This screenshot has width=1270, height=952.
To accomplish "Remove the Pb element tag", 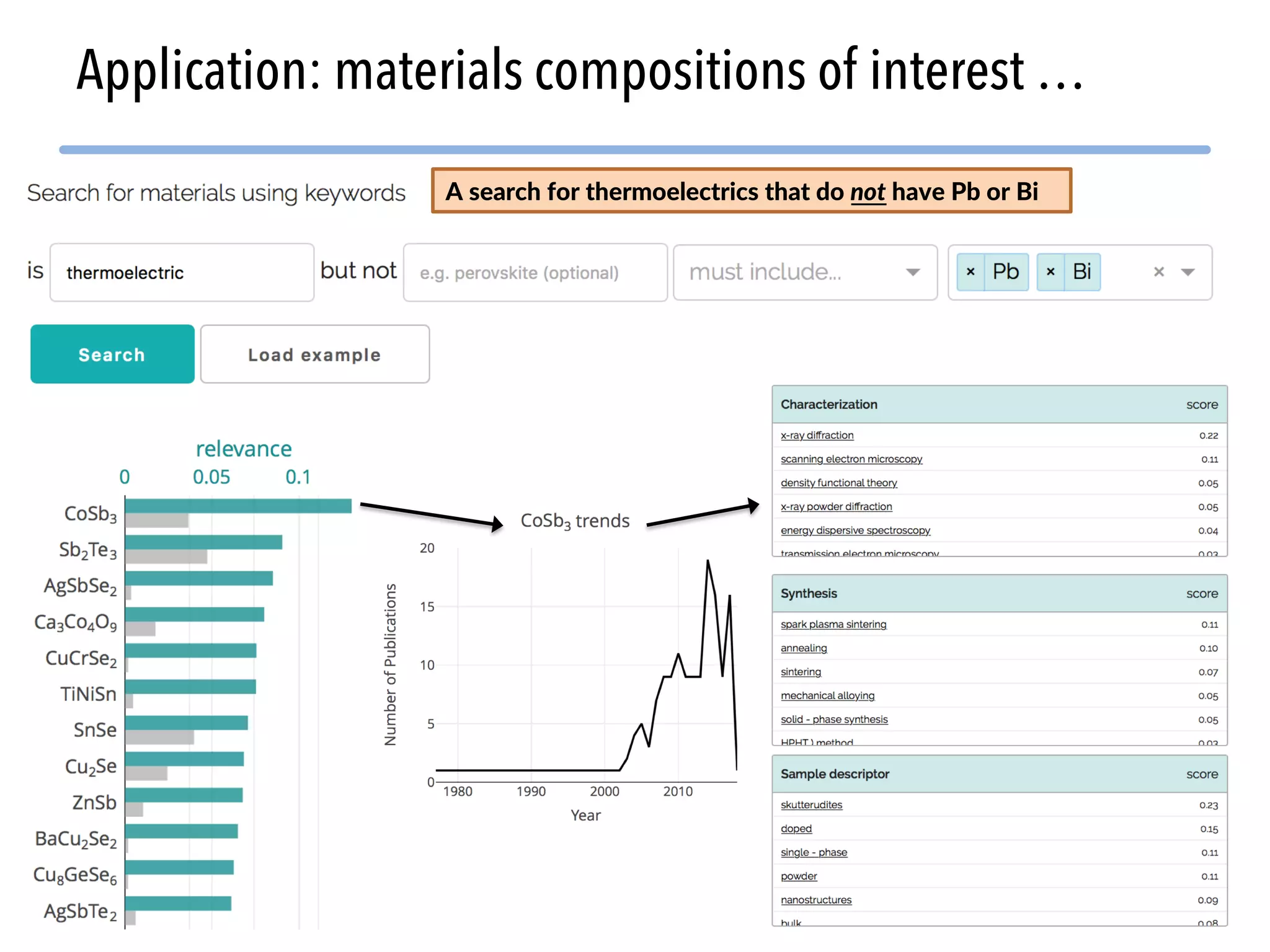I will (x=970, y=272).
